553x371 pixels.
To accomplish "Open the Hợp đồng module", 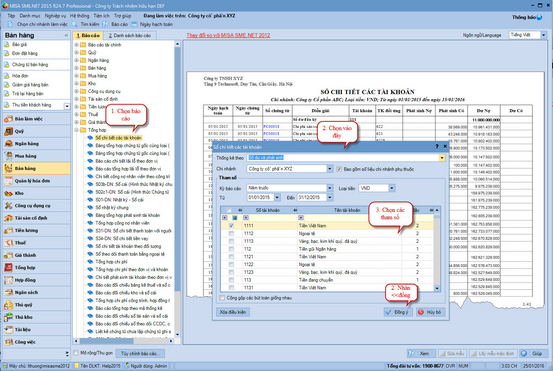I will tap(36, 280).
